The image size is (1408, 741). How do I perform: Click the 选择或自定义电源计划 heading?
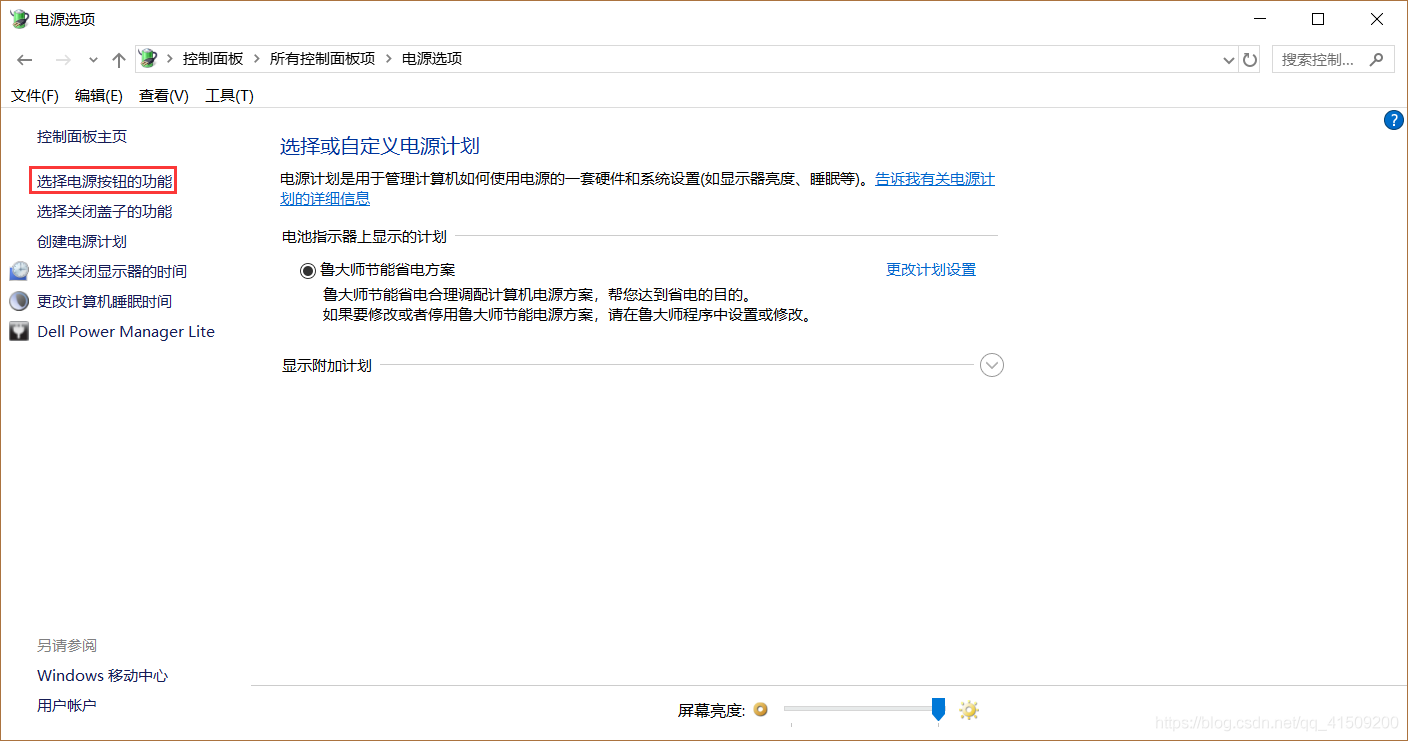[380, 146]
